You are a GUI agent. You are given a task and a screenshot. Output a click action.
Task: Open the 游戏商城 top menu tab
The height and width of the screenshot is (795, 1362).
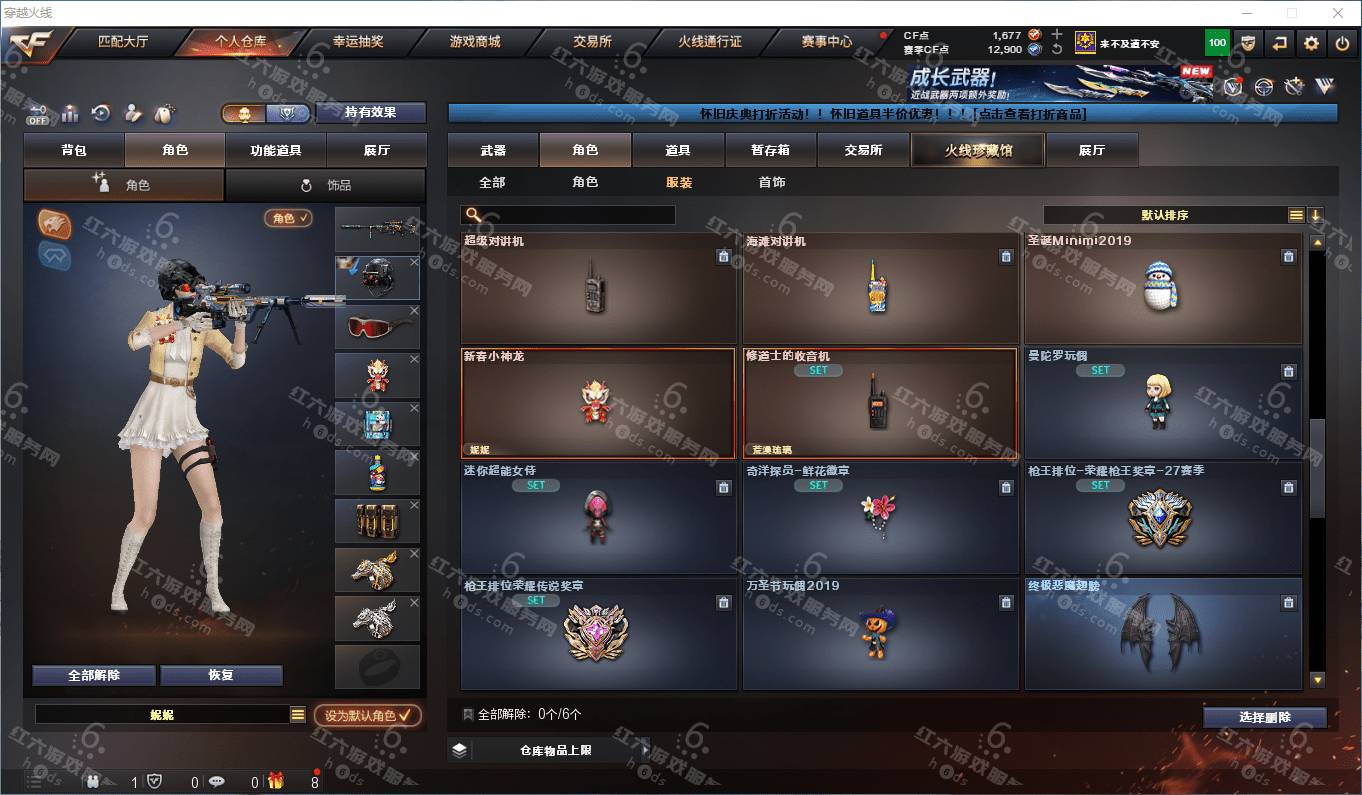coord(474,42)
